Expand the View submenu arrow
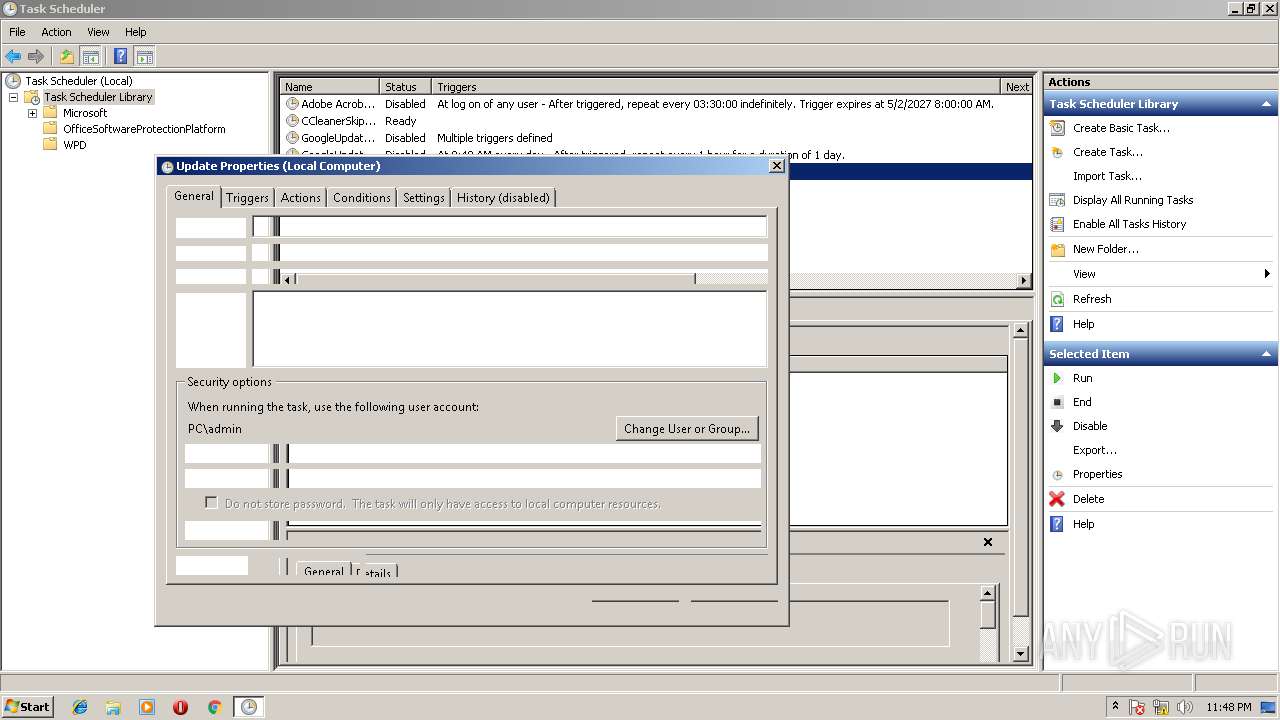Viewport: 1280px width, 720px height. 1267,274
